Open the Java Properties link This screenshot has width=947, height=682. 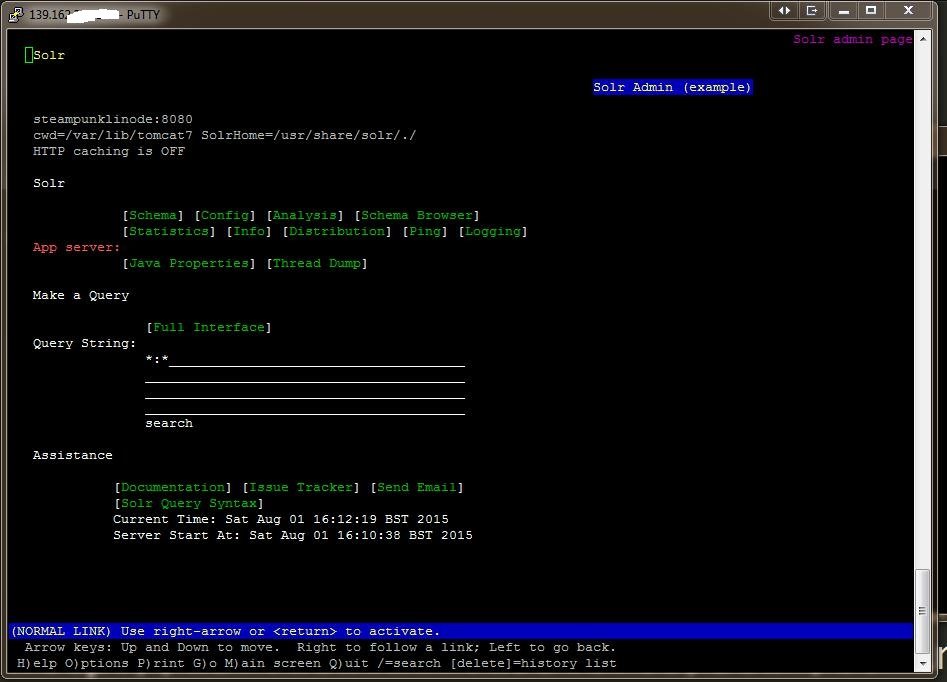coord(189,263)
